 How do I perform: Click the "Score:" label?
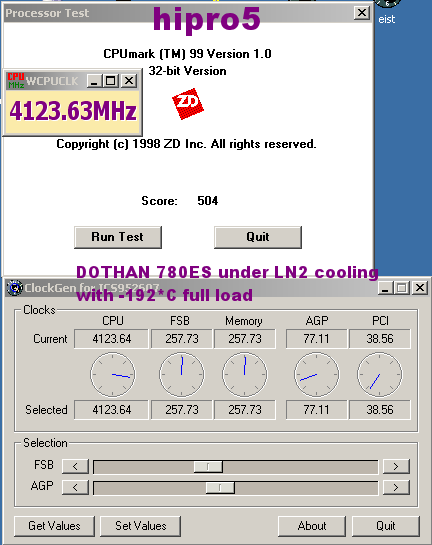159,201
